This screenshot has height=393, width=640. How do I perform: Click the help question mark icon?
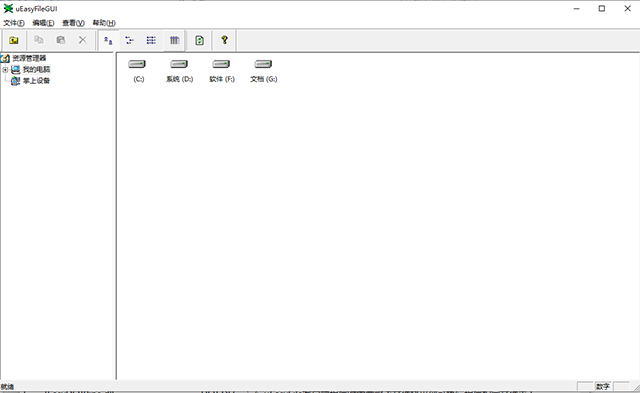224,40
